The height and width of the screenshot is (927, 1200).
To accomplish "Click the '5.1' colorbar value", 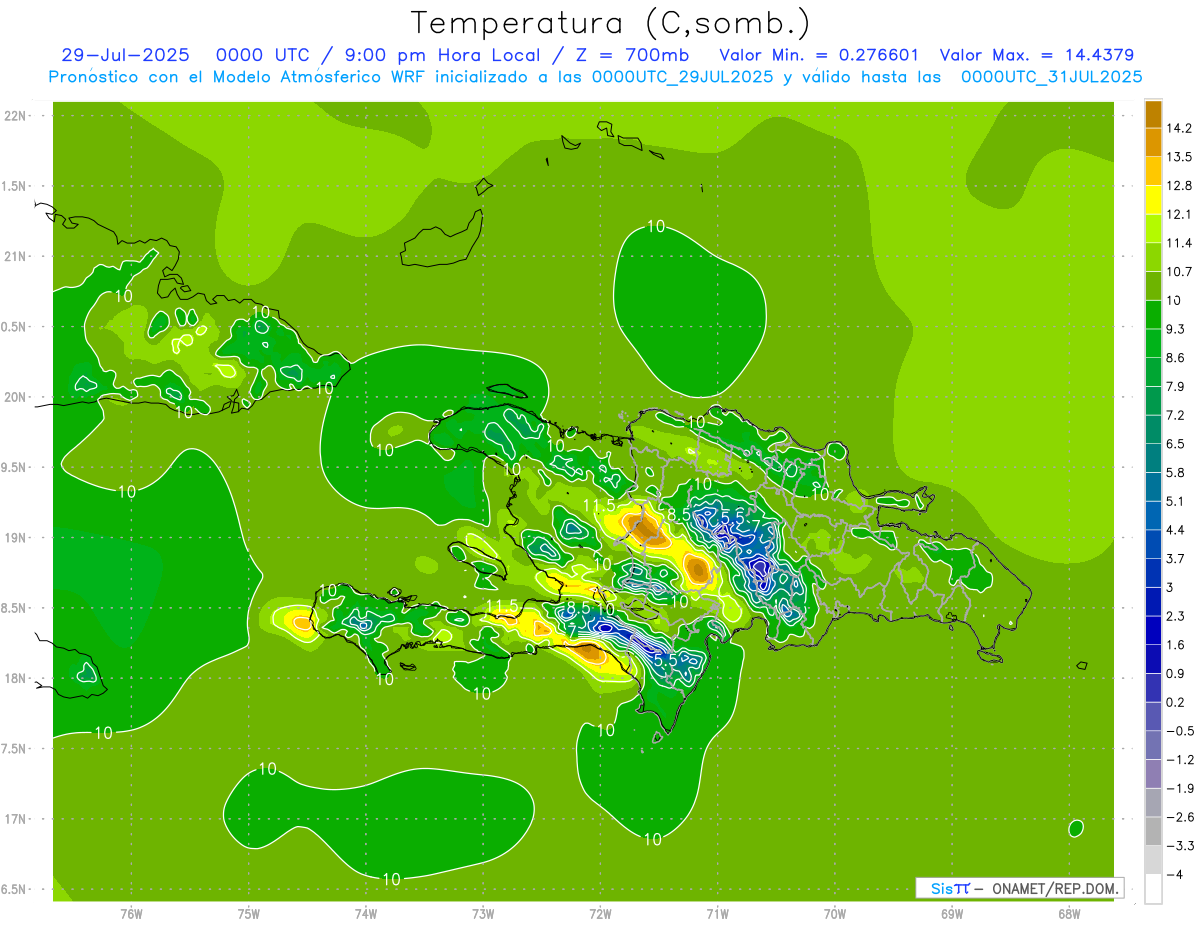I will click(1175, 501).
